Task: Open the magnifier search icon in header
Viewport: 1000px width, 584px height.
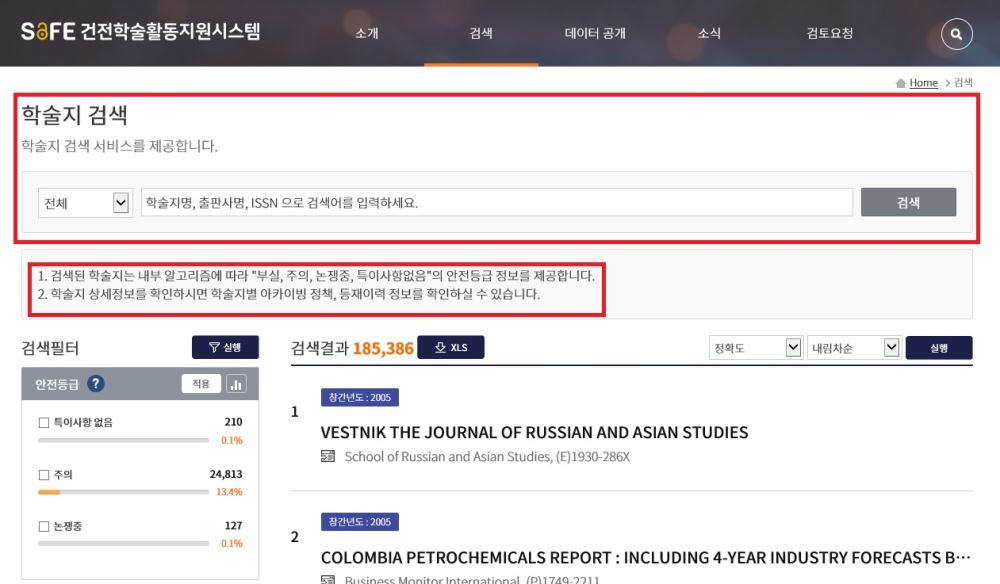Action: click(x=955, y=33)
